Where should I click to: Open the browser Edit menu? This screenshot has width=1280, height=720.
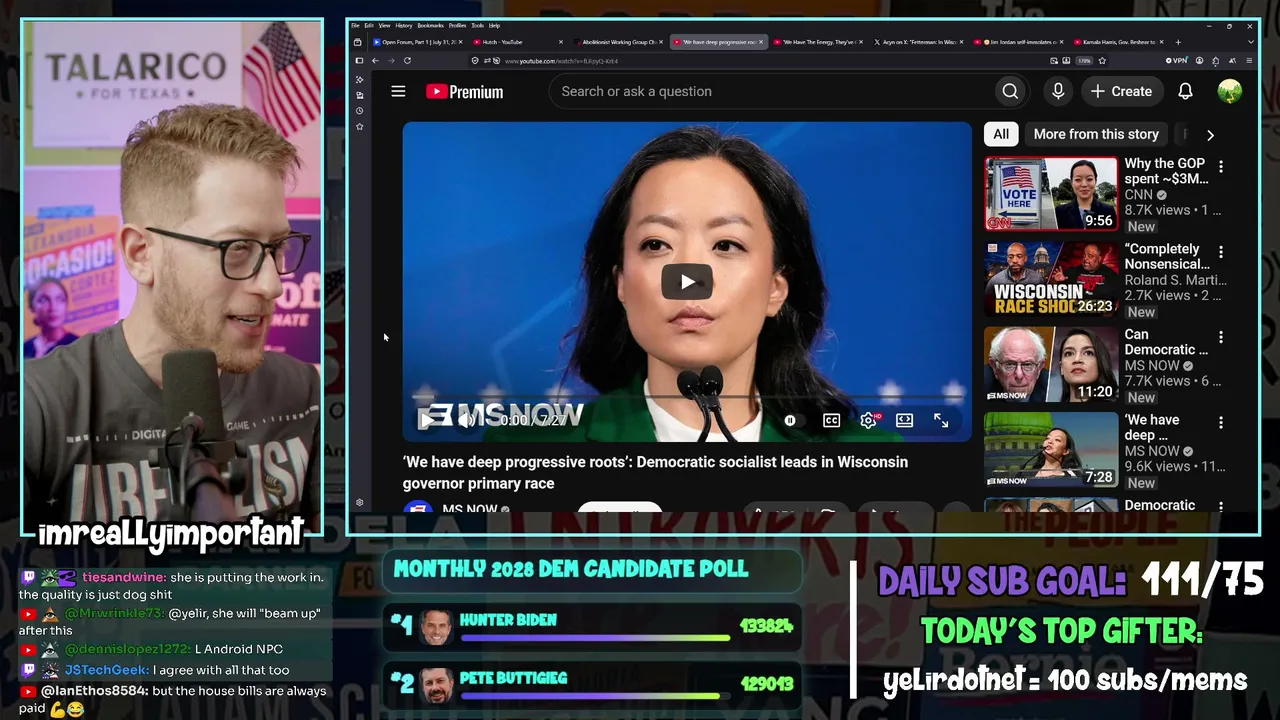tap(369, 25)
